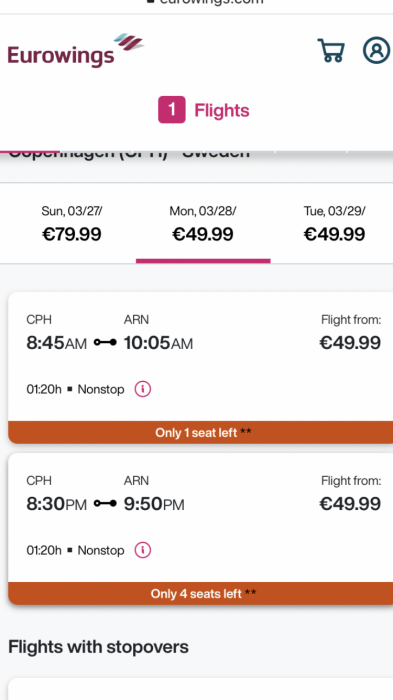Select the Mon, 03/28 date tab
The image size is (393, 700).
[x=203, y=223]
